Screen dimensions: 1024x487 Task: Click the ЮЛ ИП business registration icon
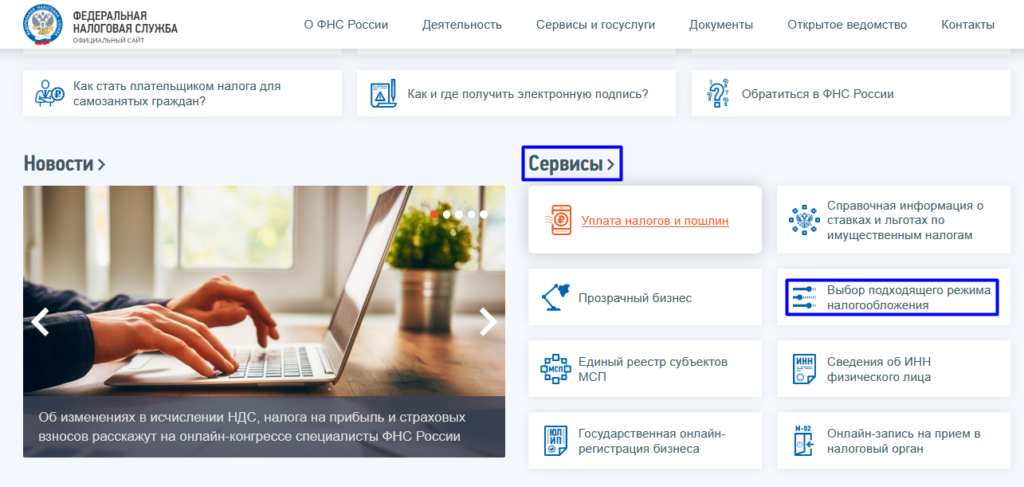pos(556,441)
